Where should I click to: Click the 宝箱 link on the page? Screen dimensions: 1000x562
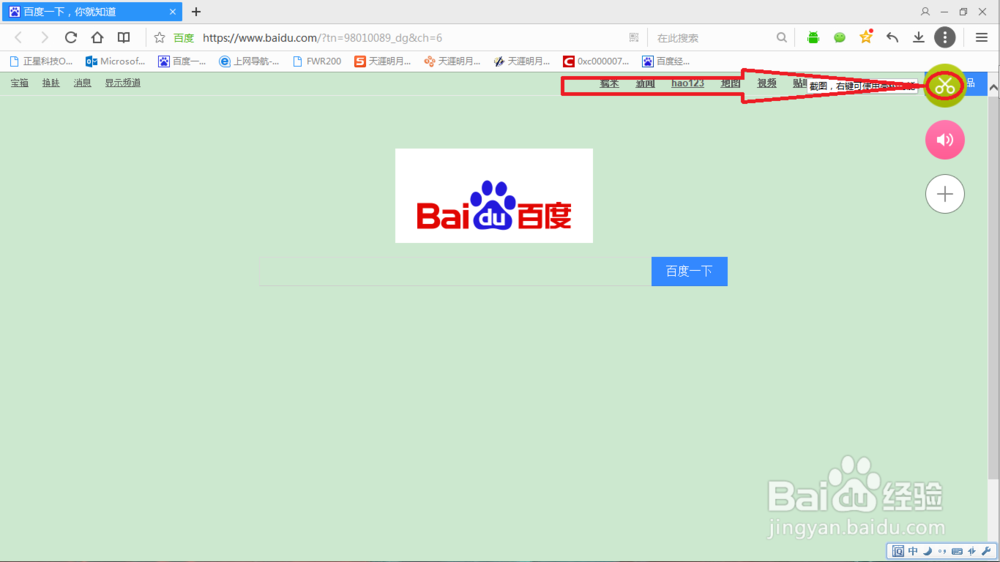pos(19,83)
